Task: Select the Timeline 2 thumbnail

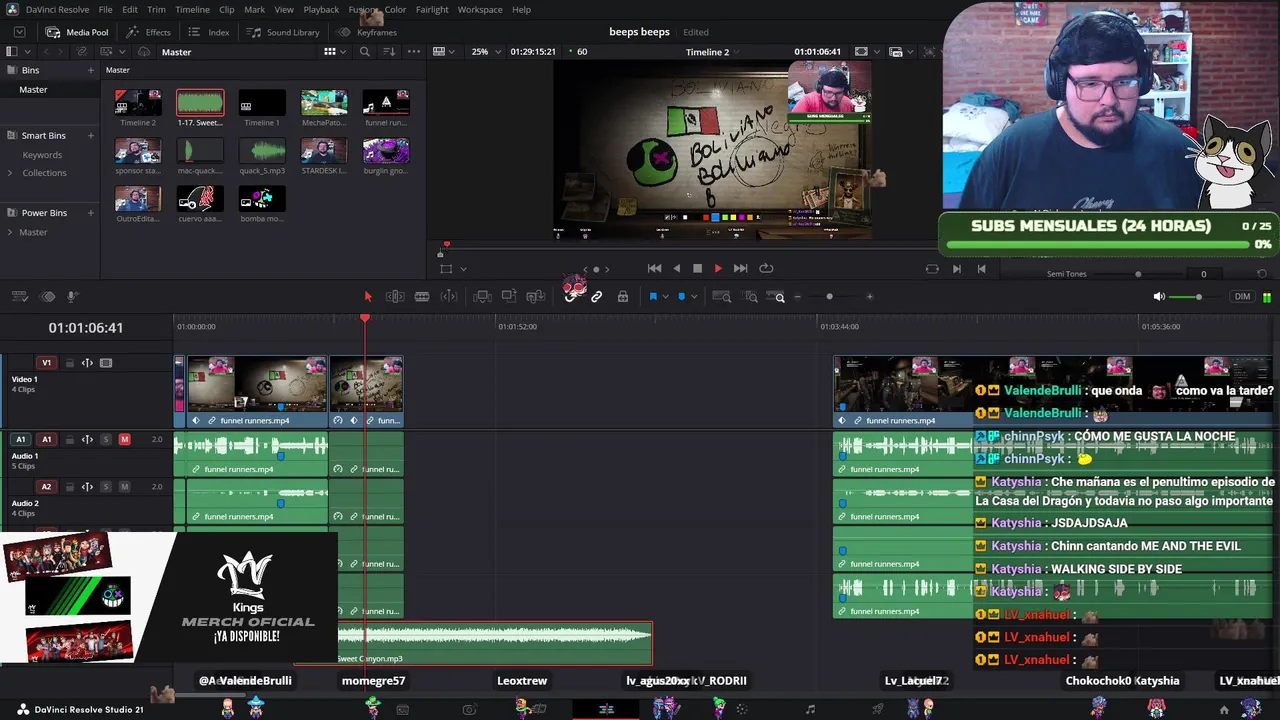Action: pos(138,103)
